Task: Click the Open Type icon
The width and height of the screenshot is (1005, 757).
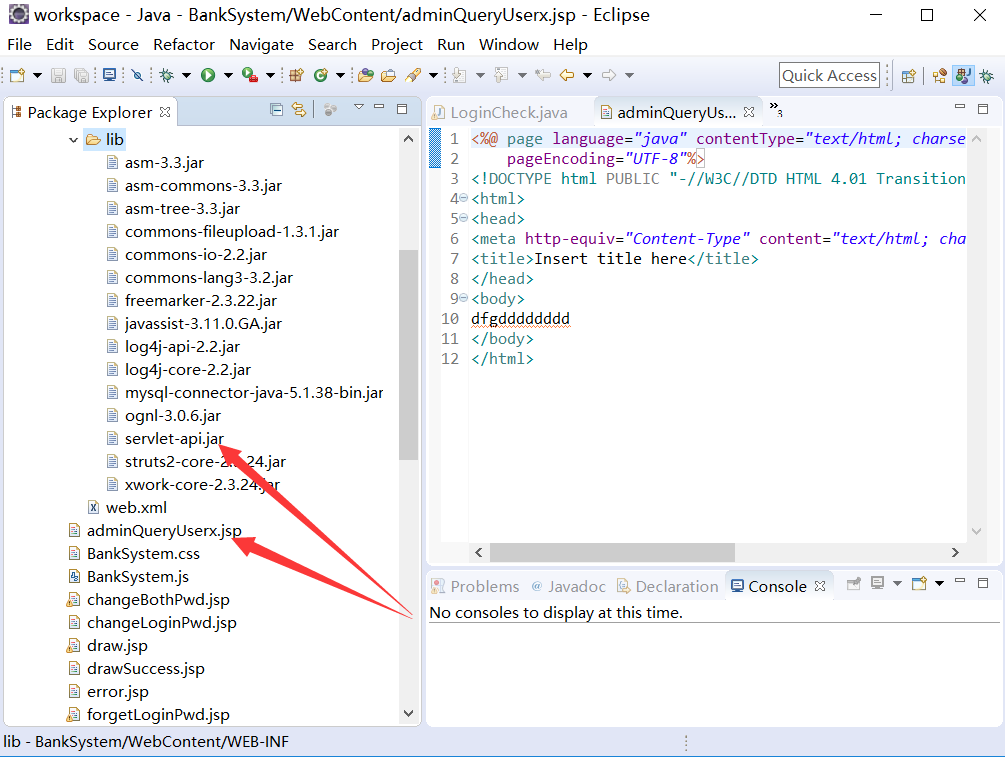Action: (366, 76)
